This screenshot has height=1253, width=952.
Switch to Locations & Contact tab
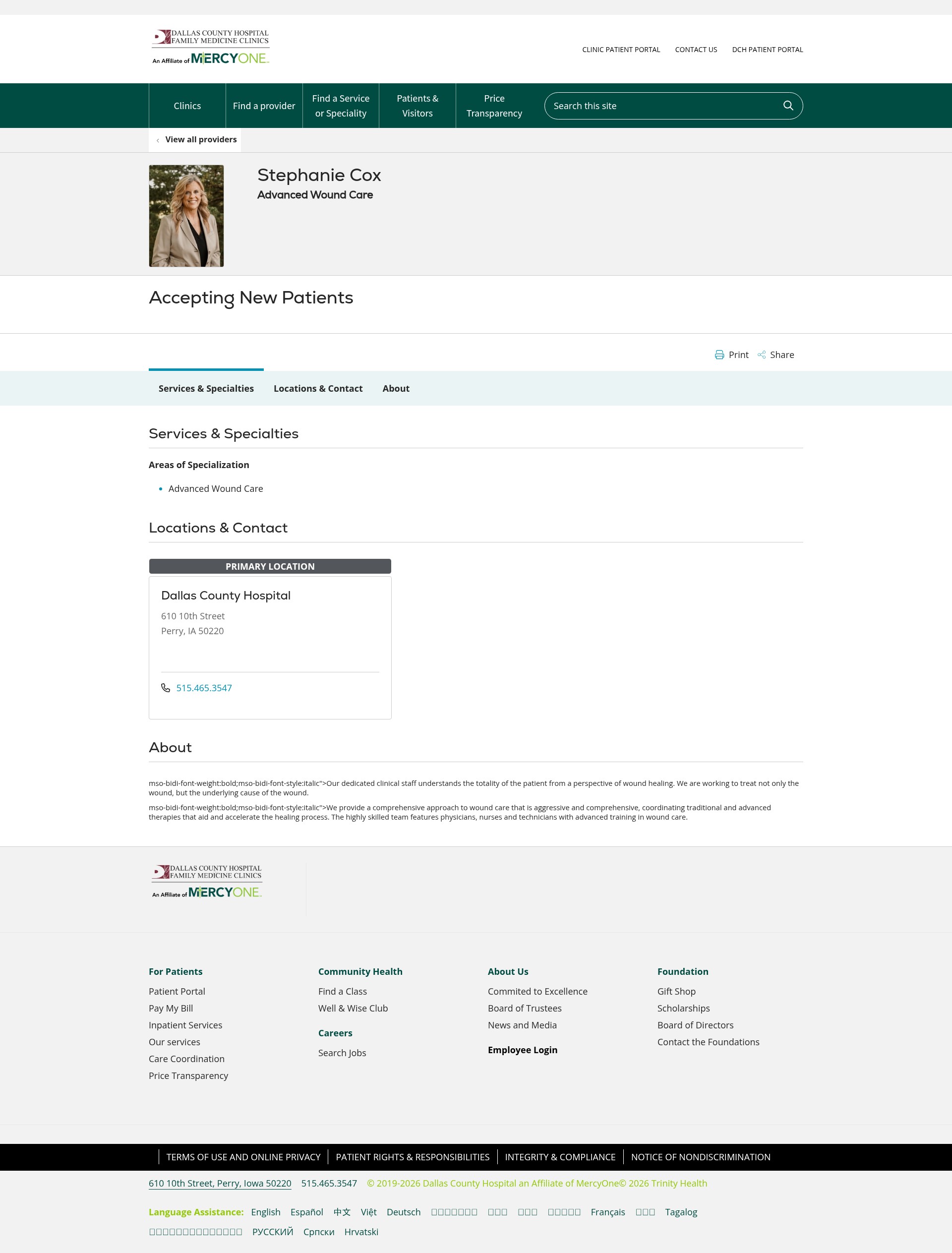(318, 388)
